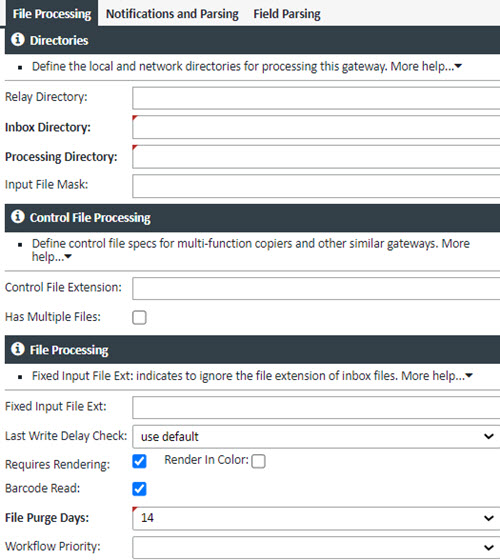This screenshot has height=560, width=500.
Task: Enable the Render In Color checkbox
Action: pos(258,461)
